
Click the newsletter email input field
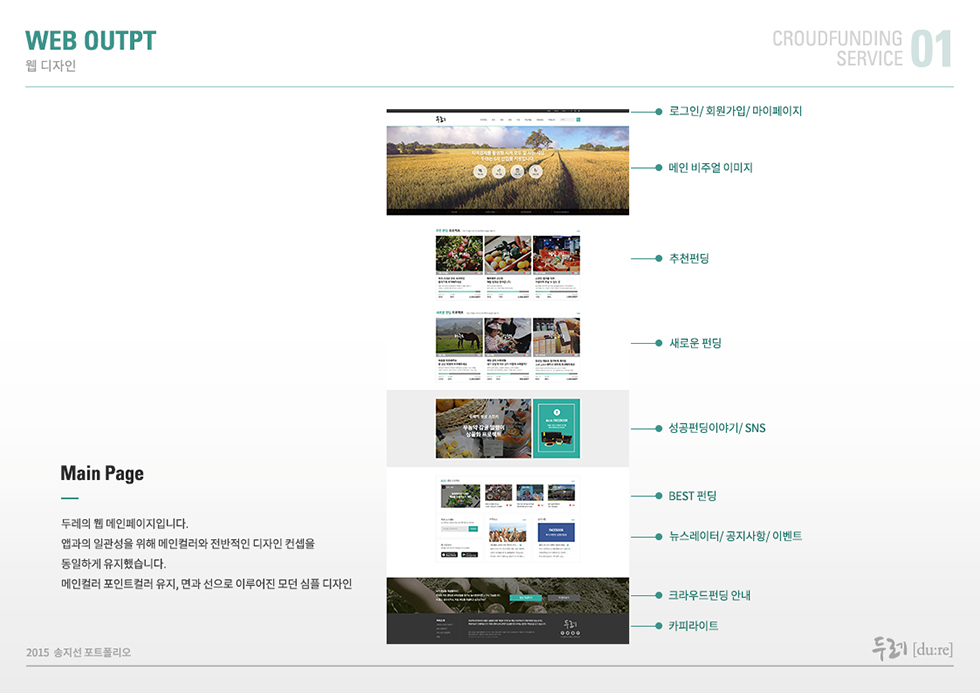pos(454,529)
